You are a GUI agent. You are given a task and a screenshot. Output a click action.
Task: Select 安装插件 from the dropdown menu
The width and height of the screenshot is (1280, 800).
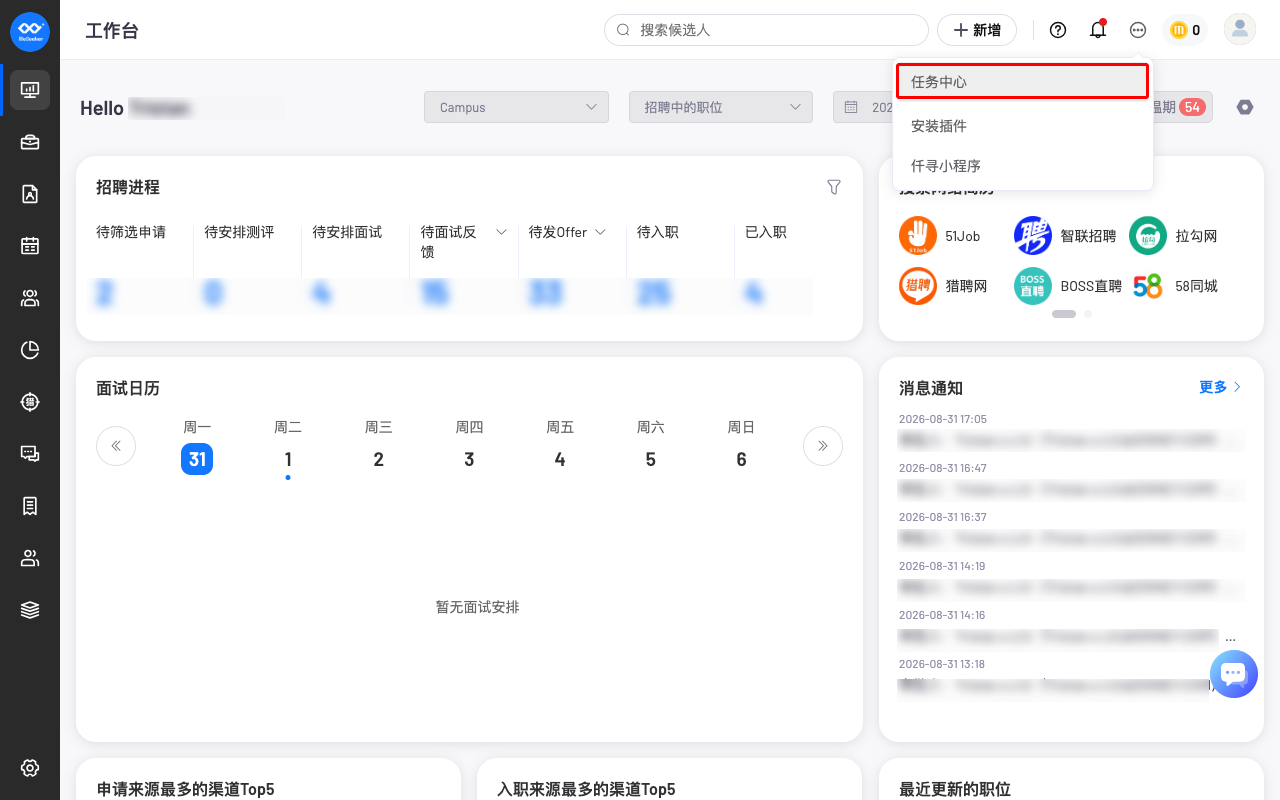click(x=1022, y=126)
